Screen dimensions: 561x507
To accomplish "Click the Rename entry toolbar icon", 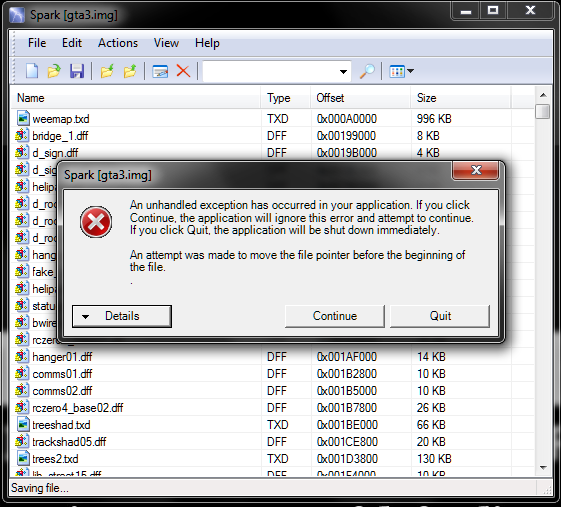I will click(x=160, y=71).
